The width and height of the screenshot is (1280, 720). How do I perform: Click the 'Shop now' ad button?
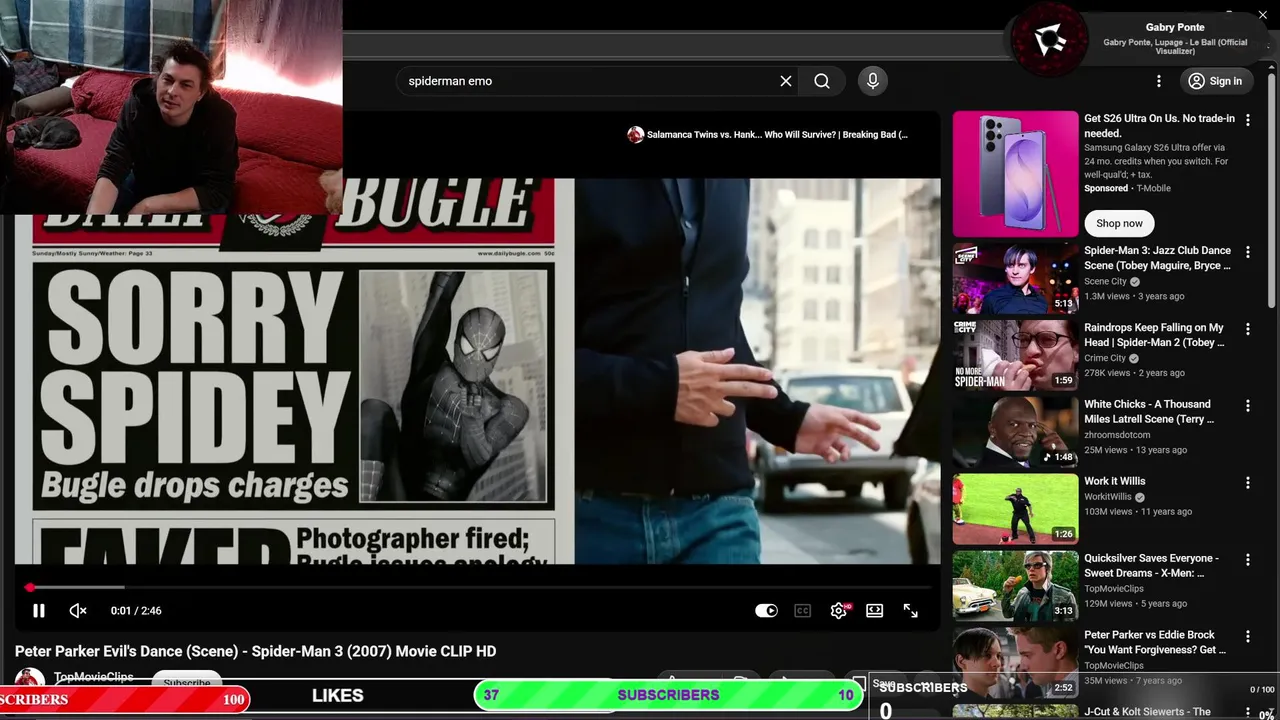click(x=1119, y=223)
